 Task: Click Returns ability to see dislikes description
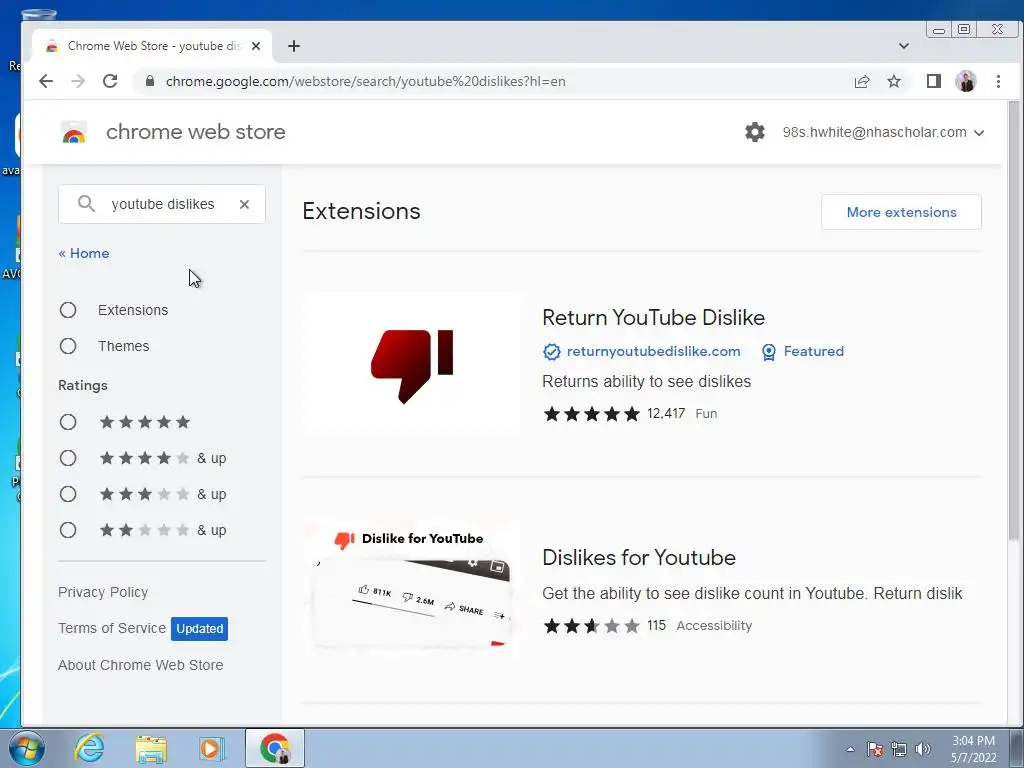point(647,381)
